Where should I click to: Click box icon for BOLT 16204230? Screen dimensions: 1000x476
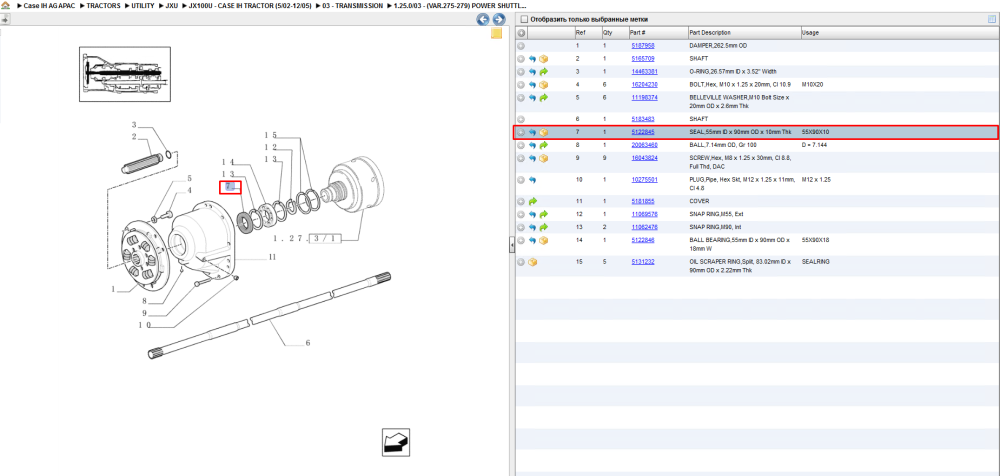(x=543, y=84)
